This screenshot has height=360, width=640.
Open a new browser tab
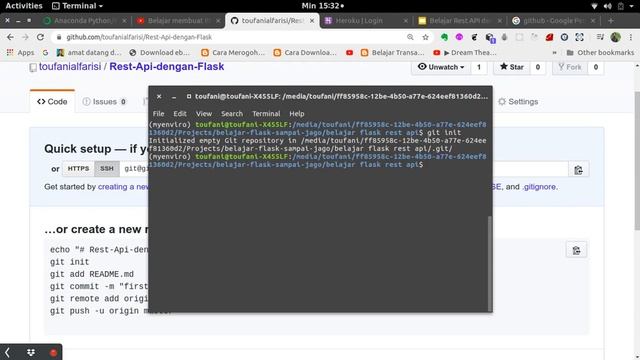point(611,20)
